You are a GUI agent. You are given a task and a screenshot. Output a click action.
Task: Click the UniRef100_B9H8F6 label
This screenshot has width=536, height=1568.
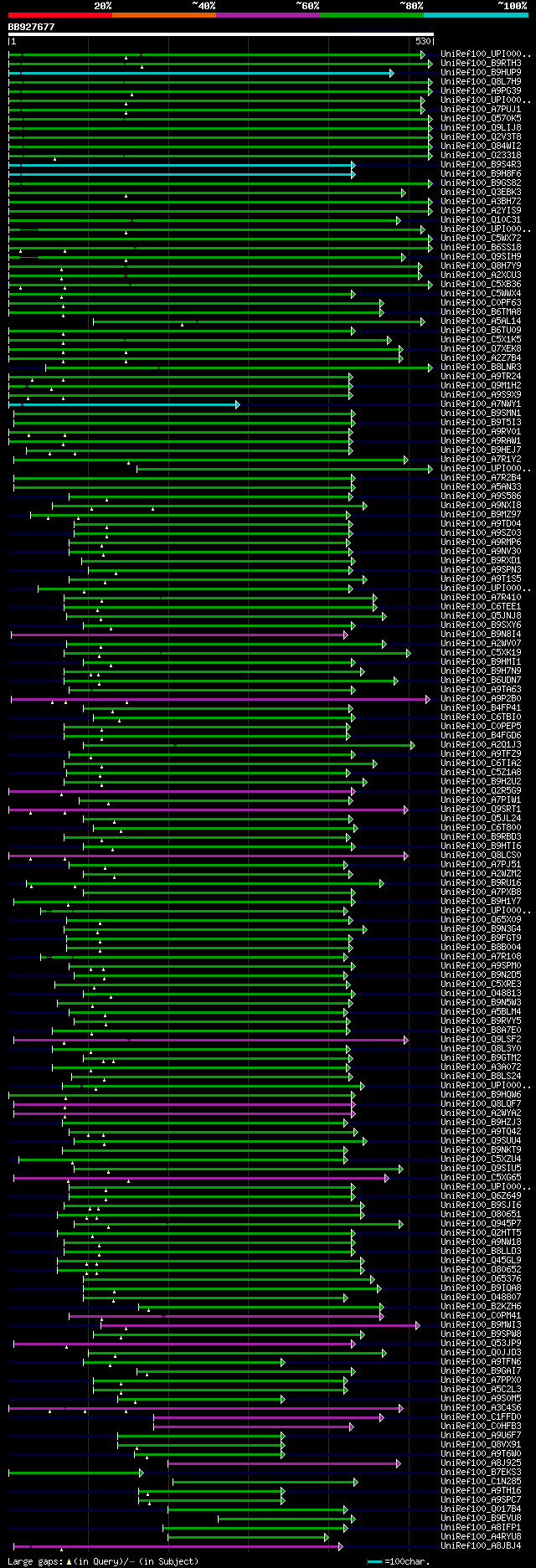481,173
